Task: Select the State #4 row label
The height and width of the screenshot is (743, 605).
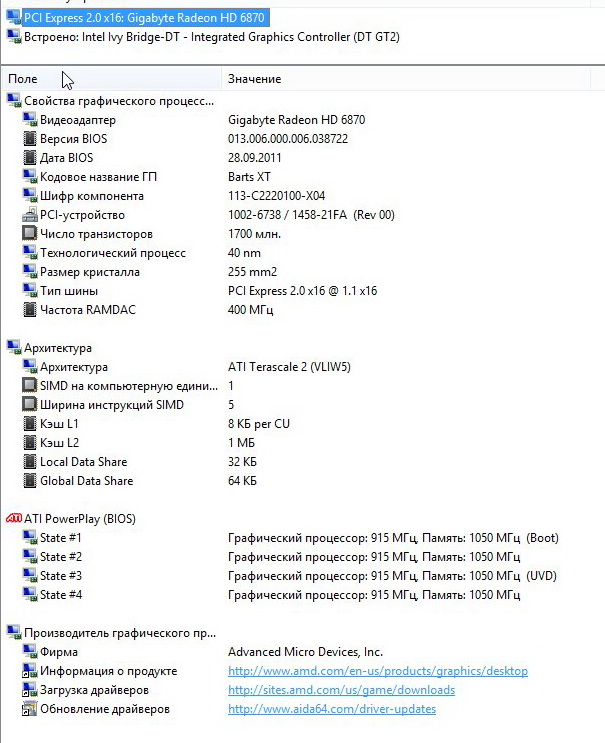Action: click(x=61, y=594)
